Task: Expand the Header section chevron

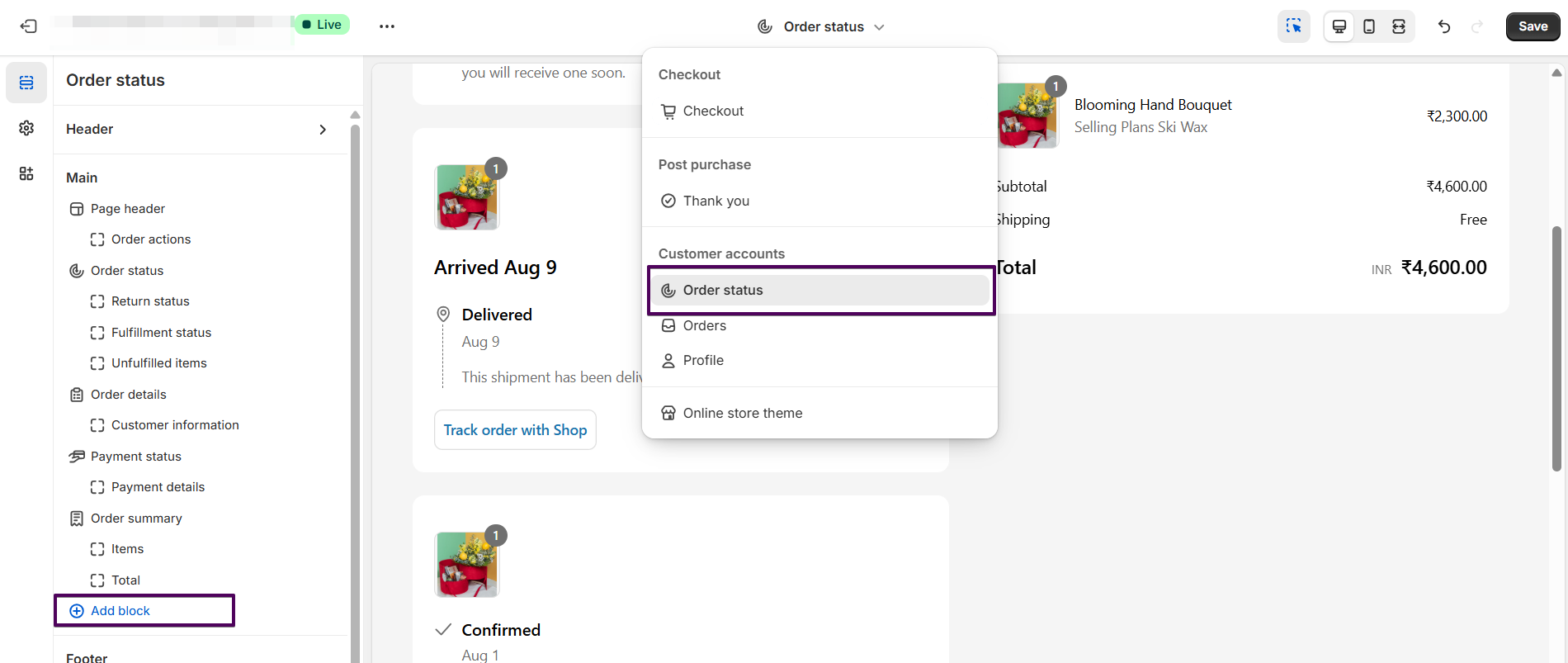Action: 323,130
